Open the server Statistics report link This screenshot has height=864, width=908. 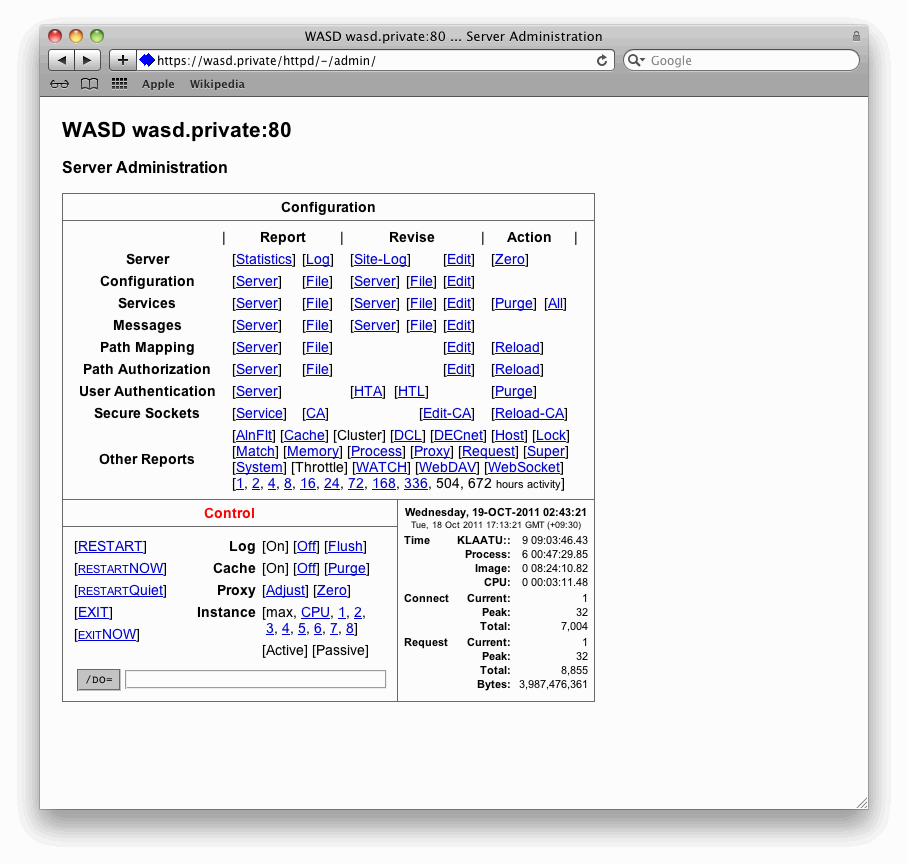(263, 259)
